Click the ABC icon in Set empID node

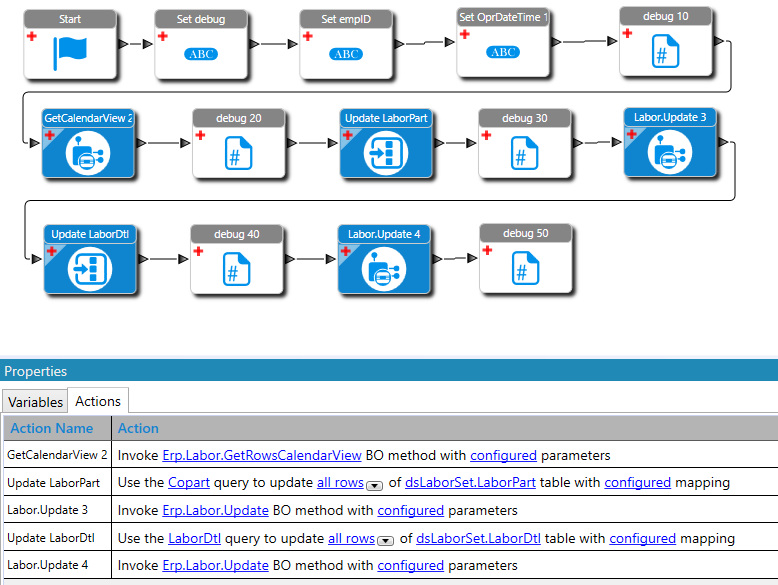pyautogui.click(x=346, y=54)
